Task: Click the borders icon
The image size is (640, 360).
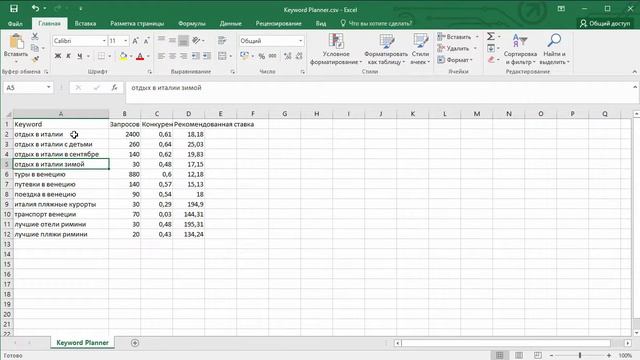Action: 101,56
